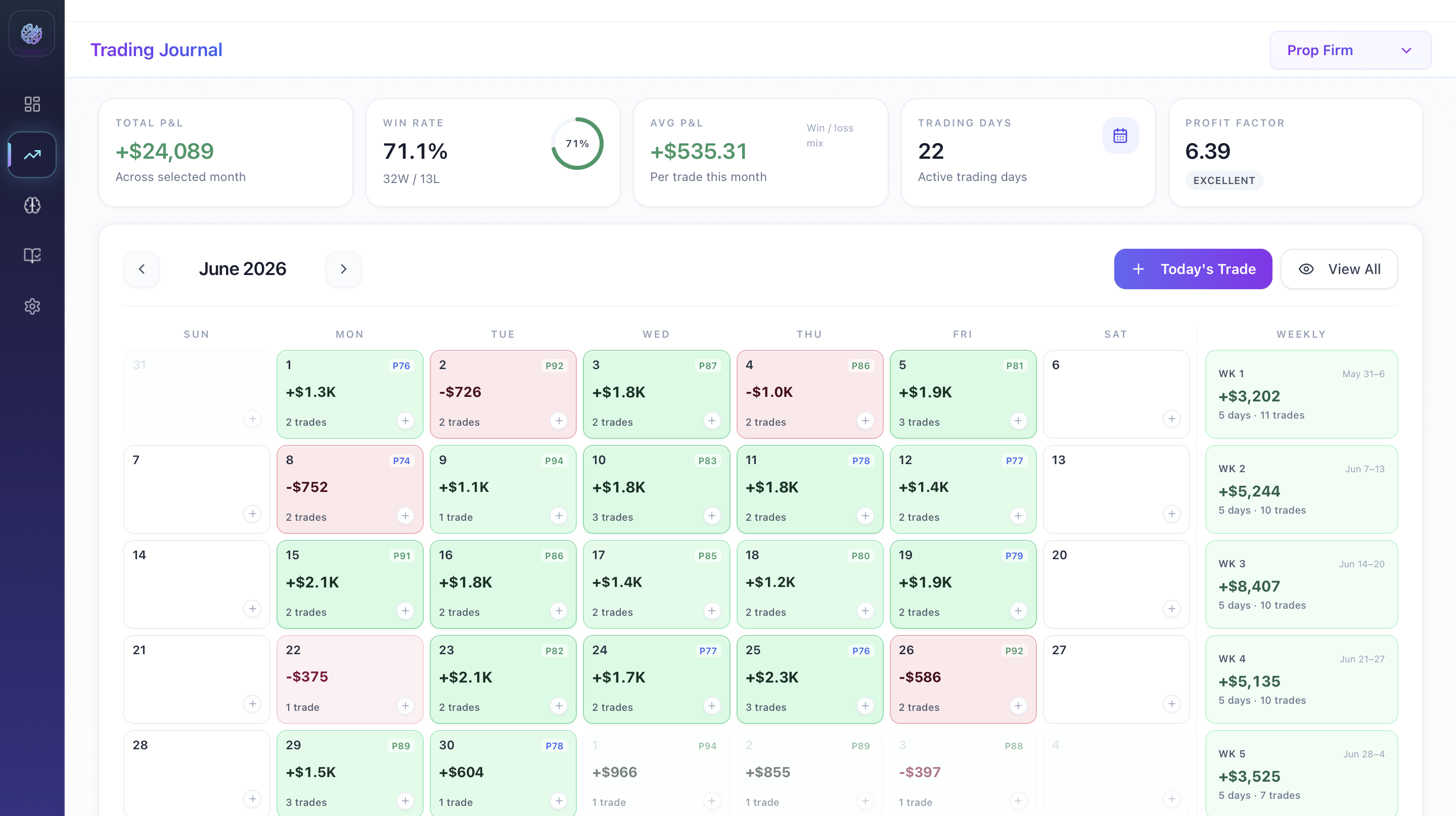Click the +$24,089 total P&L value
The height and width of the screenshot is (816, 1456).
point(164,151)
